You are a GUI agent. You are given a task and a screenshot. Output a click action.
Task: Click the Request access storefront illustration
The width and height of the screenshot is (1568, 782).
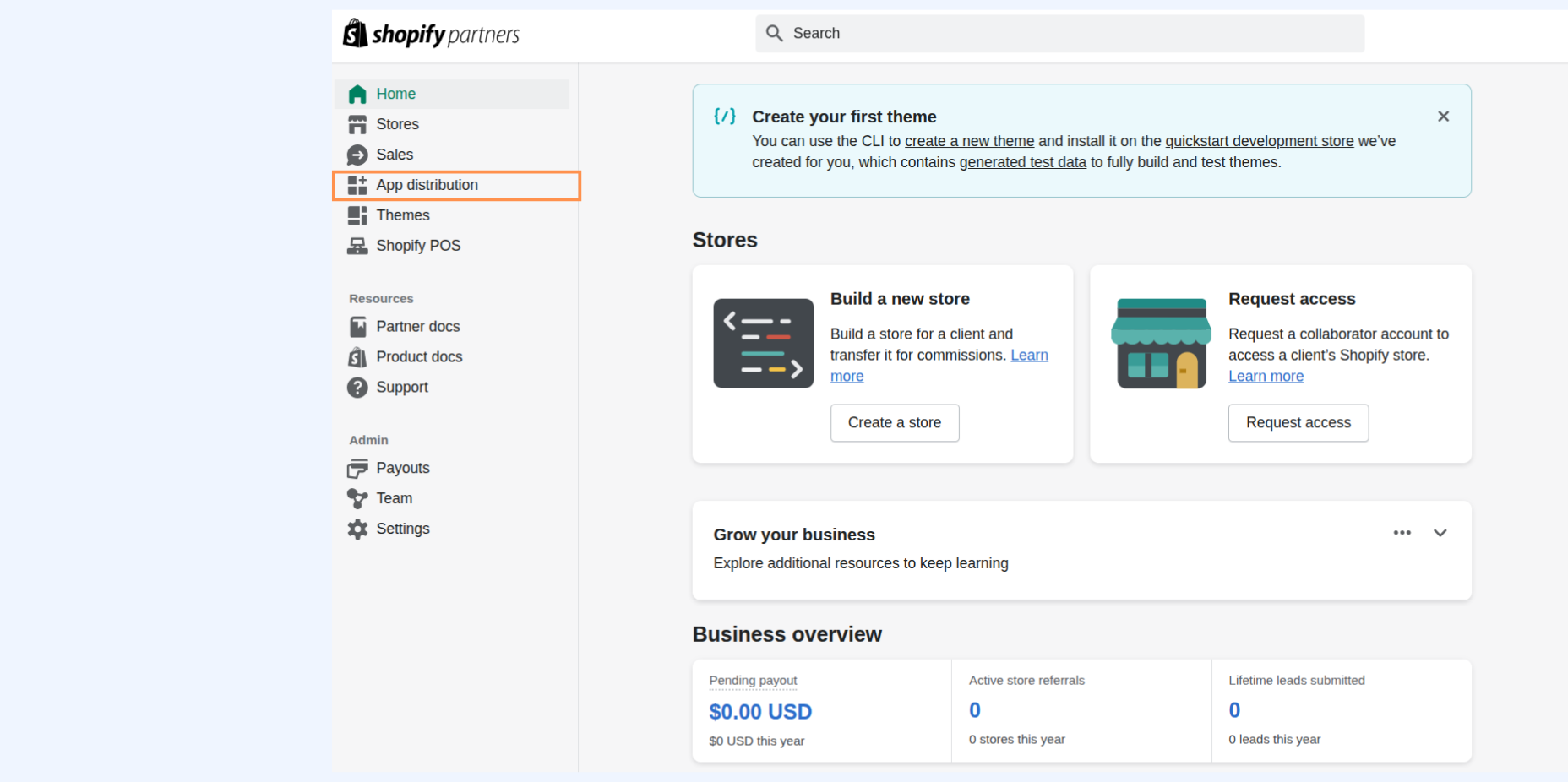pyautogui.click(x=1162, y=343)
